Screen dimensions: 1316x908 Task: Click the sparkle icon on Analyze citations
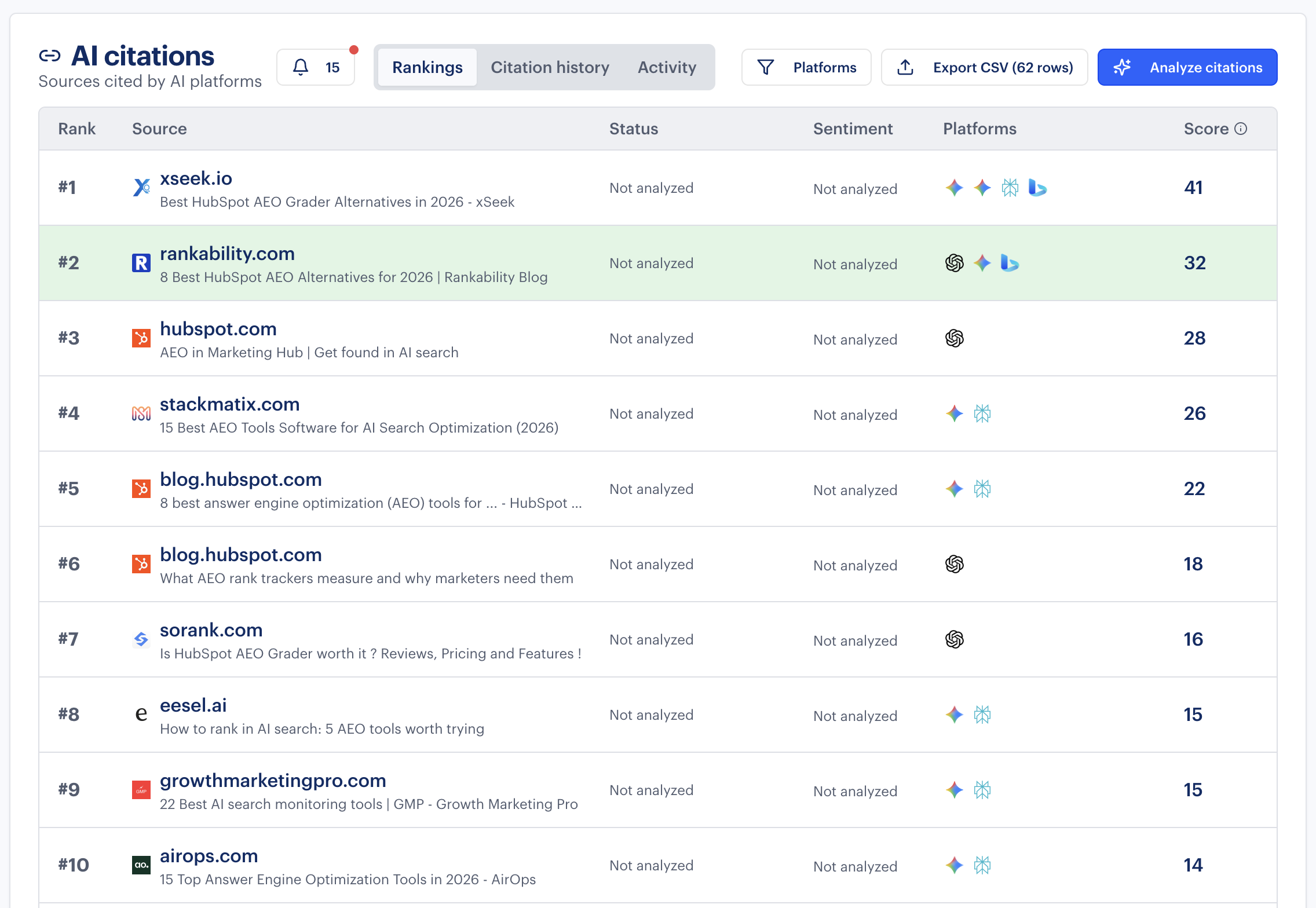(1123, 67)
